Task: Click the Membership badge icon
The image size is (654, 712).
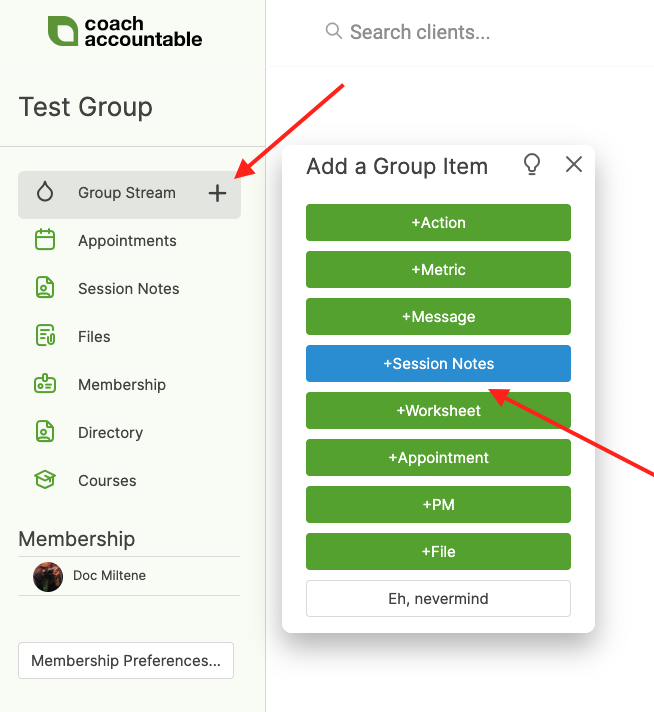Action: [45, 384]
